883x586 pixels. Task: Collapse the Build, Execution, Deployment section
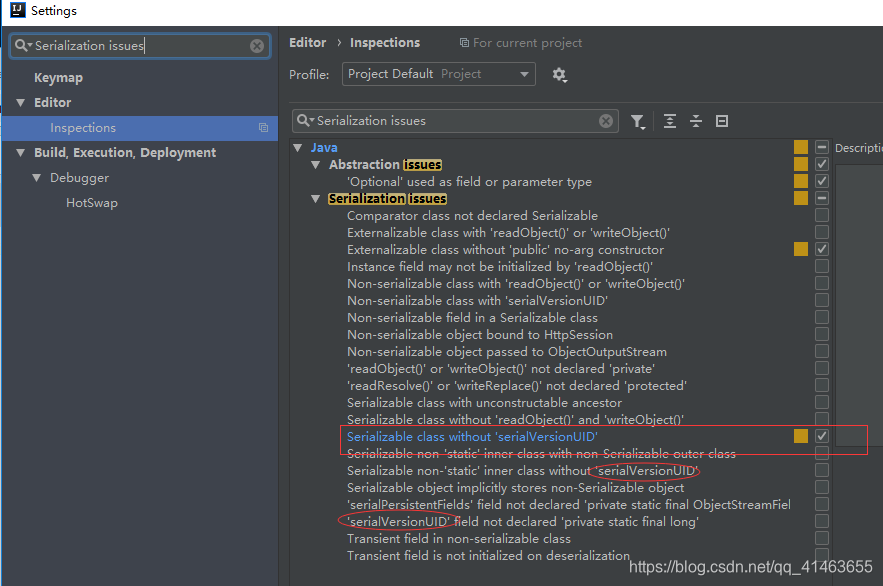[20, 152]
